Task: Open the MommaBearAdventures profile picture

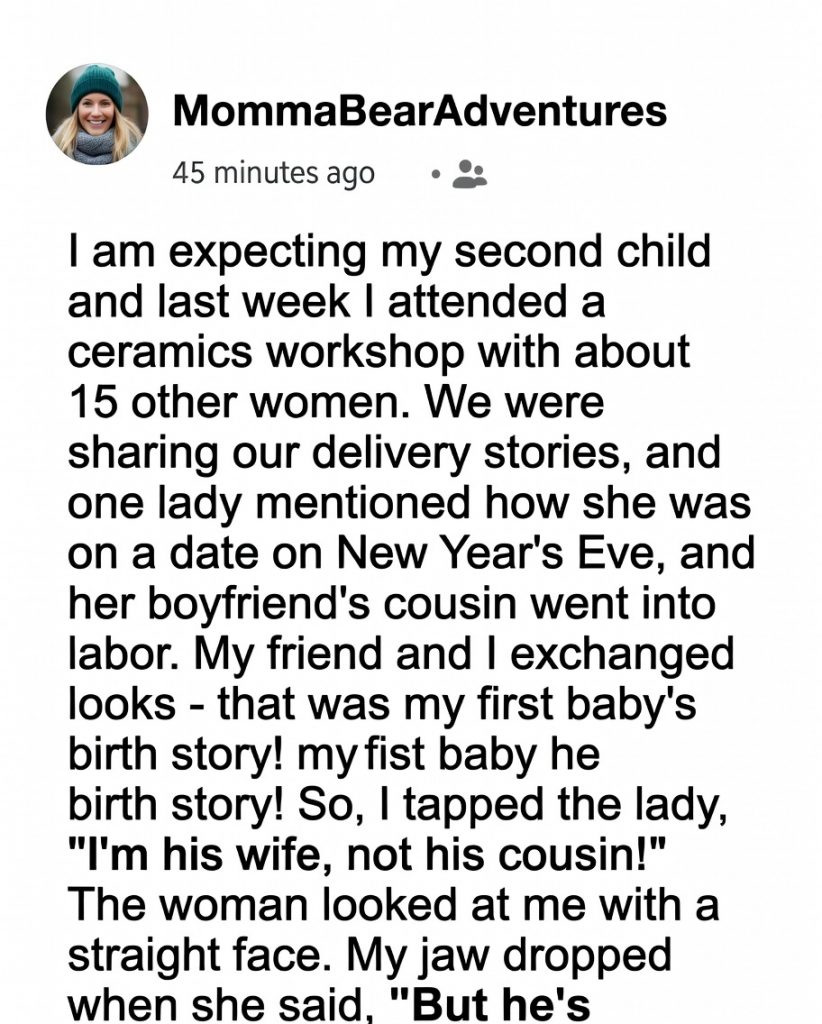Action: [x=97, y=115]
